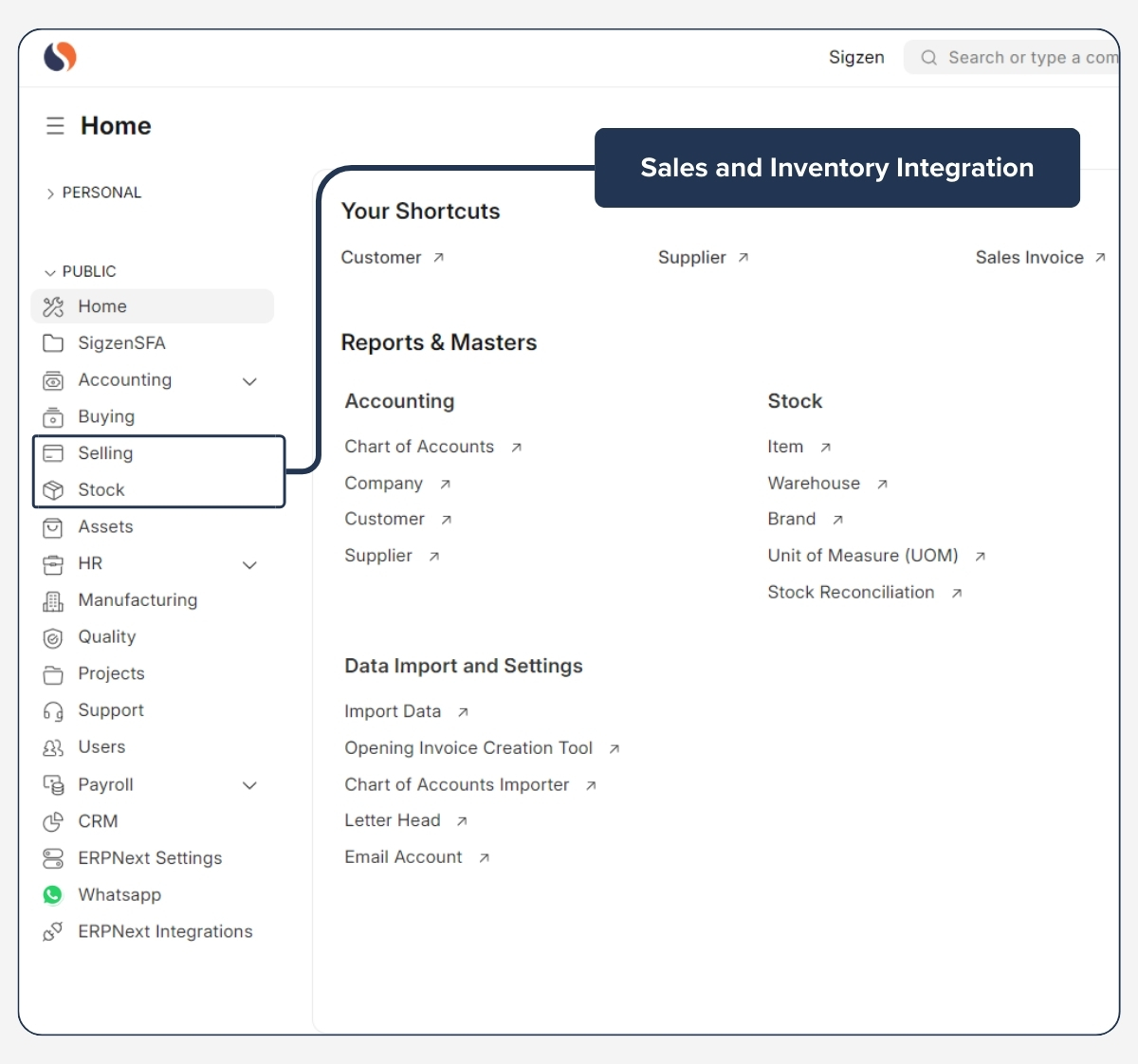Viewport: 1138px width, 1064px height.
Task: Select the Home workspace in sidebar
Action: 101,306
